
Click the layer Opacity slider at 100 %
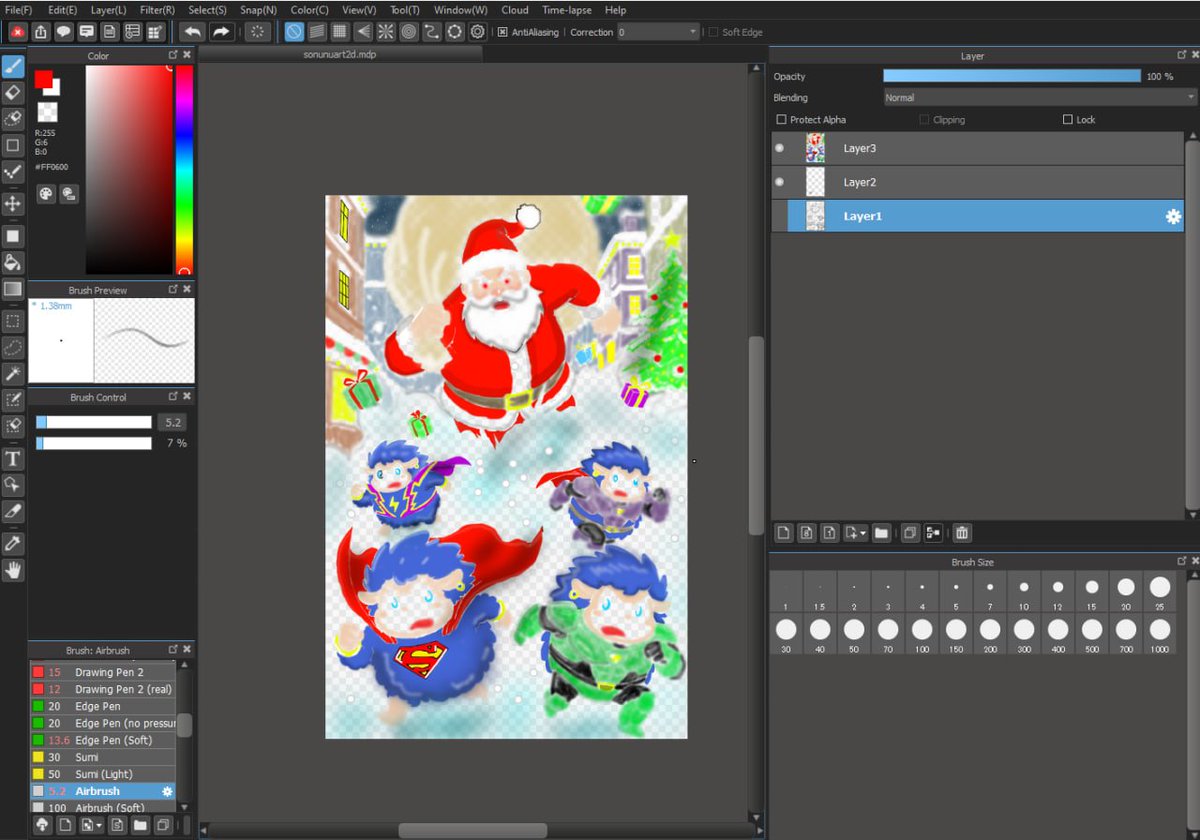coord(1012,76)
